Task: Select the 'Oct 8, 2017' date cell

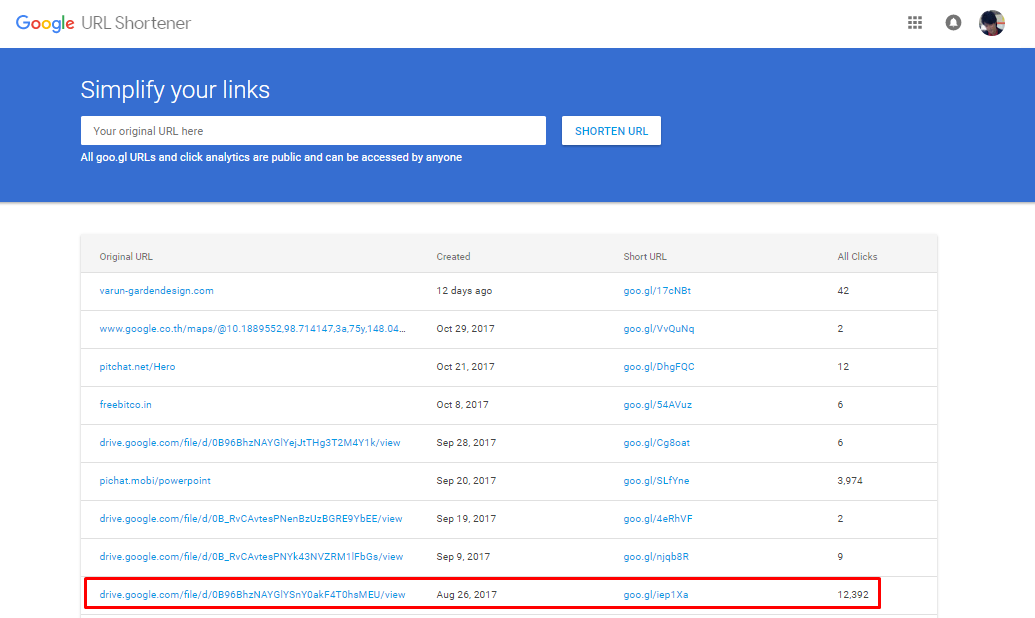Action: point(462,405)
